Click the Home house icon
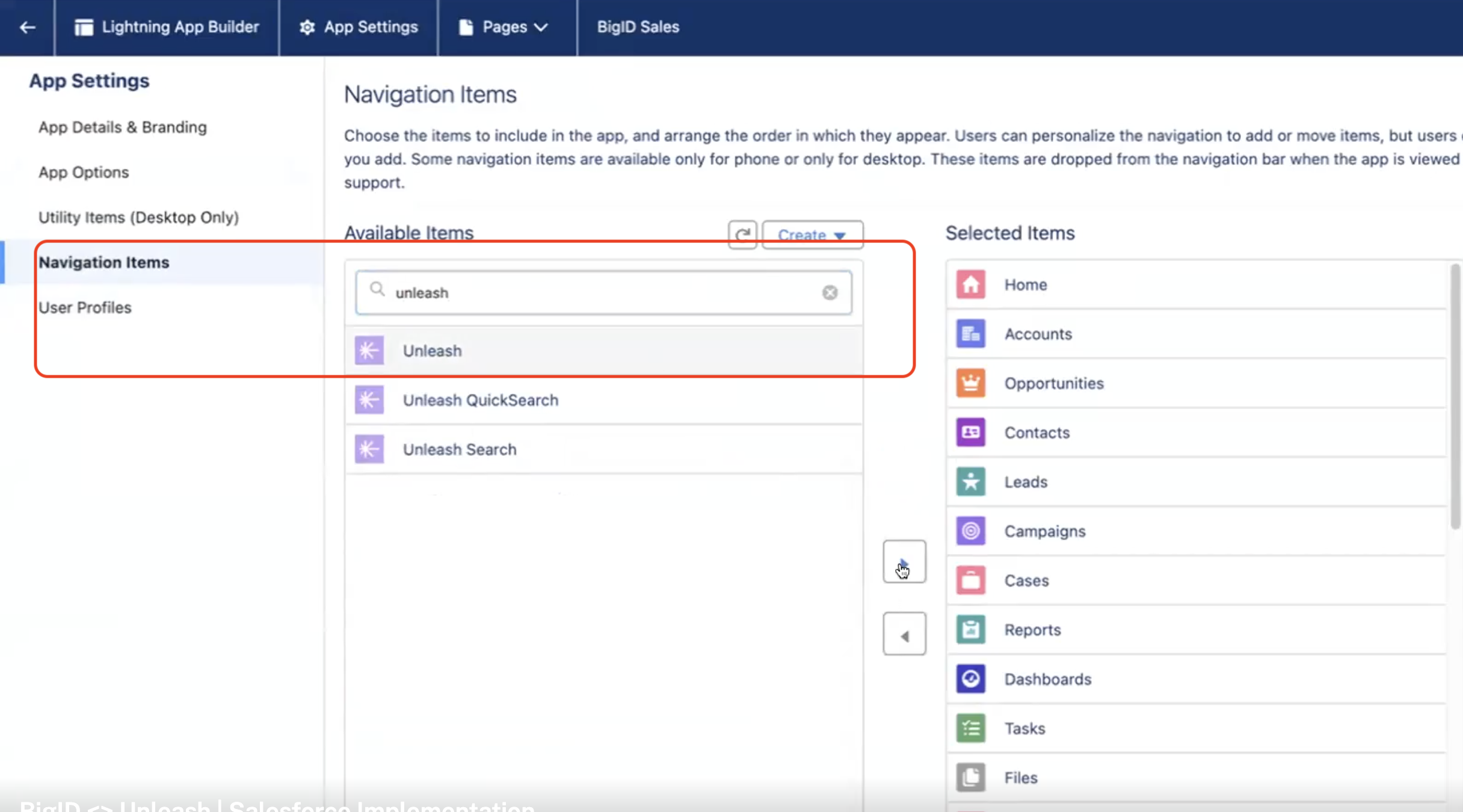Image resolution: width=1463 pixels, height=812 pixels. [x=970, y=285]
